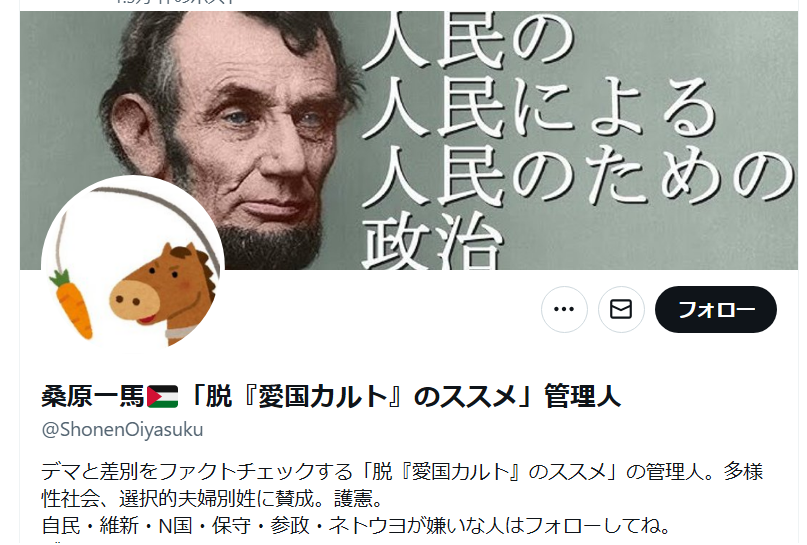Screen dimensions: 807x545
Task: Click the topmost 人民の banner line
Action: [x=468, y=40]
